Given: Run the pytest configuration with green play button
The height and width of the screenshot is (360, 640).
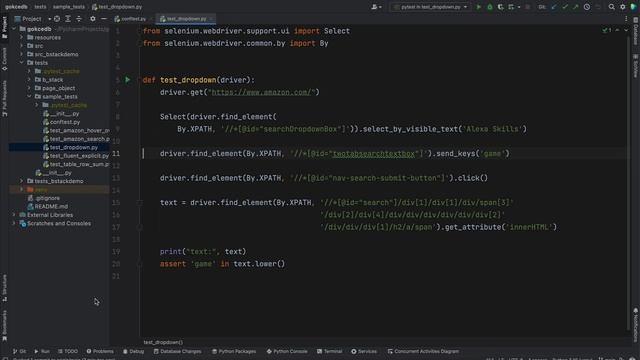Looking at the screenshot, I should click(x=479, y=7).
